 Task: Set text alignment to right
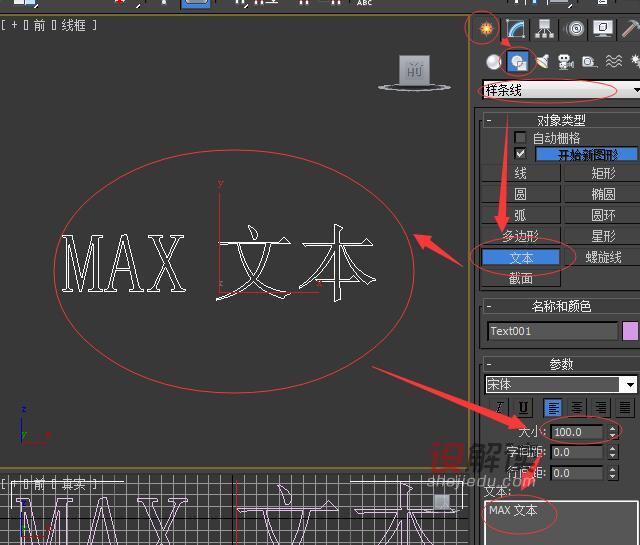601,407
